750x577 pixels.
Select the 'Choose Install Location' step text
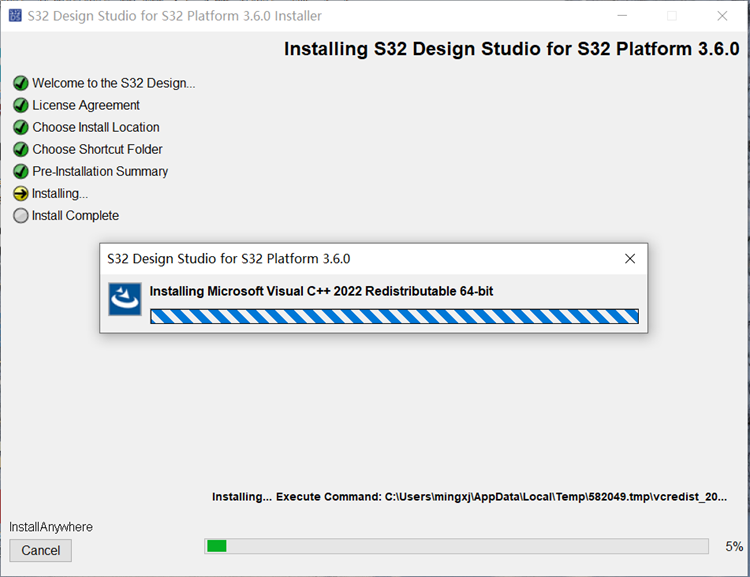96,127
